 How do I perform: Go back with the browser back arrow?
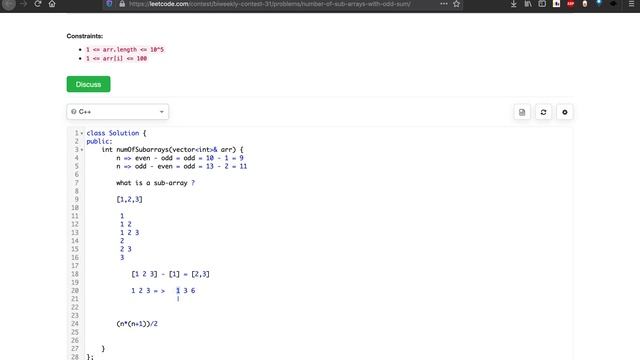pos(9,4)
